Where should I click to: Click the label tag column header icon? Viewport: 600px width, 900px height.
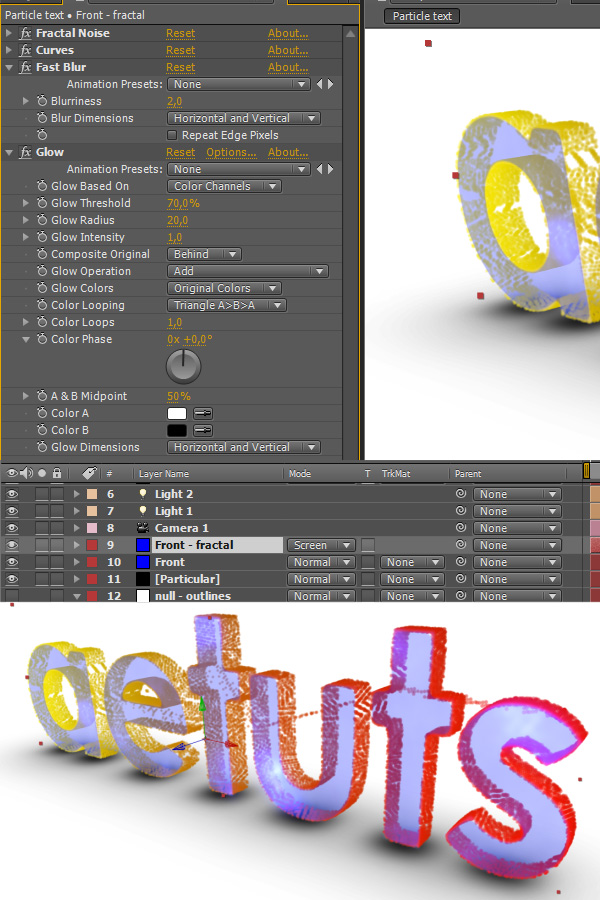89,473
